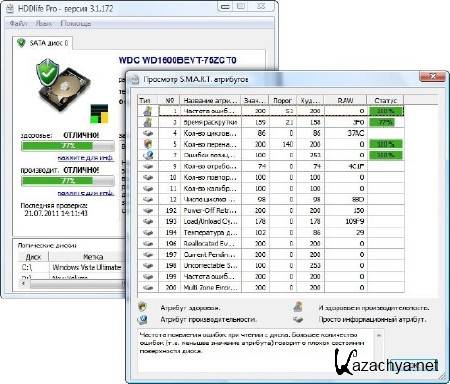Sort by the № column header
Image resolution: width=450 pixels, height=384 pixels.
[169, 100]
